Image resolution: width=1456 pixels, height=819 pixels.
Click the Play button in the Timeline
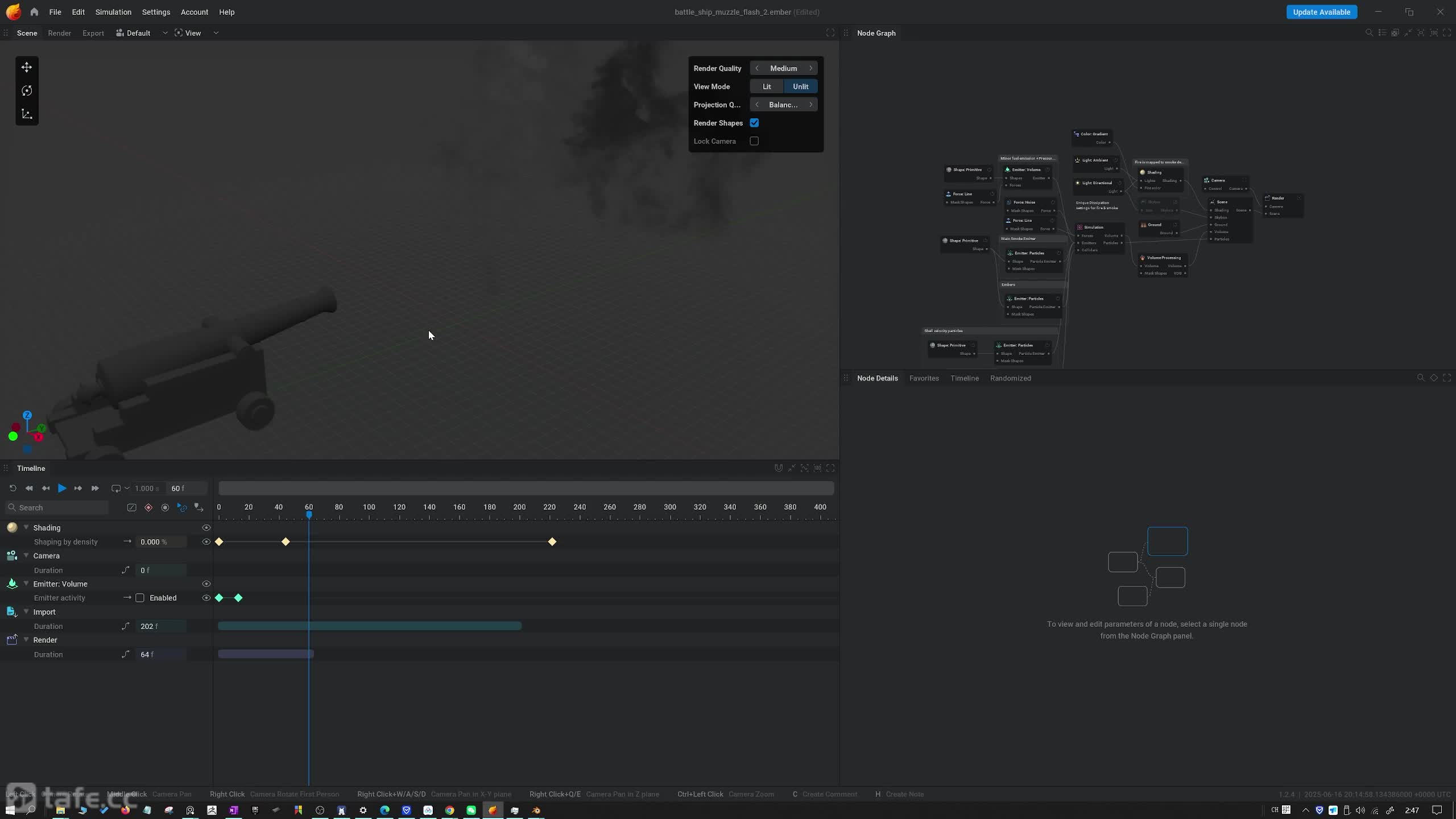(x=62, y=489)
